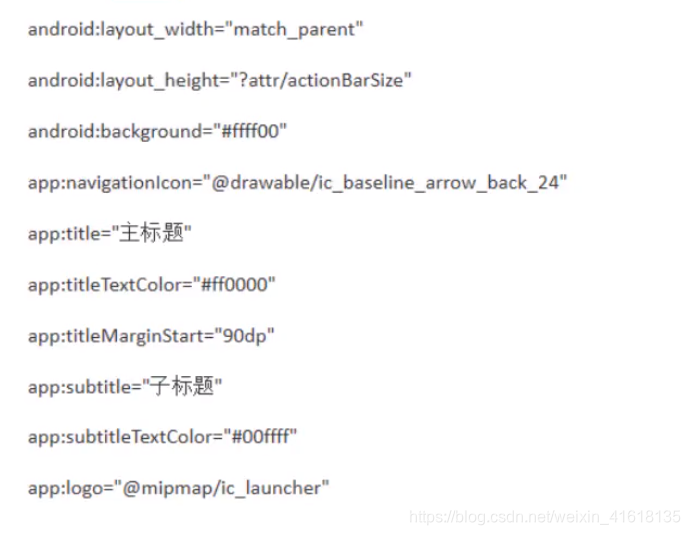Click the android:layout_width match_parent line
Viewport: 690px width, 535px height.
pos(195,30)
